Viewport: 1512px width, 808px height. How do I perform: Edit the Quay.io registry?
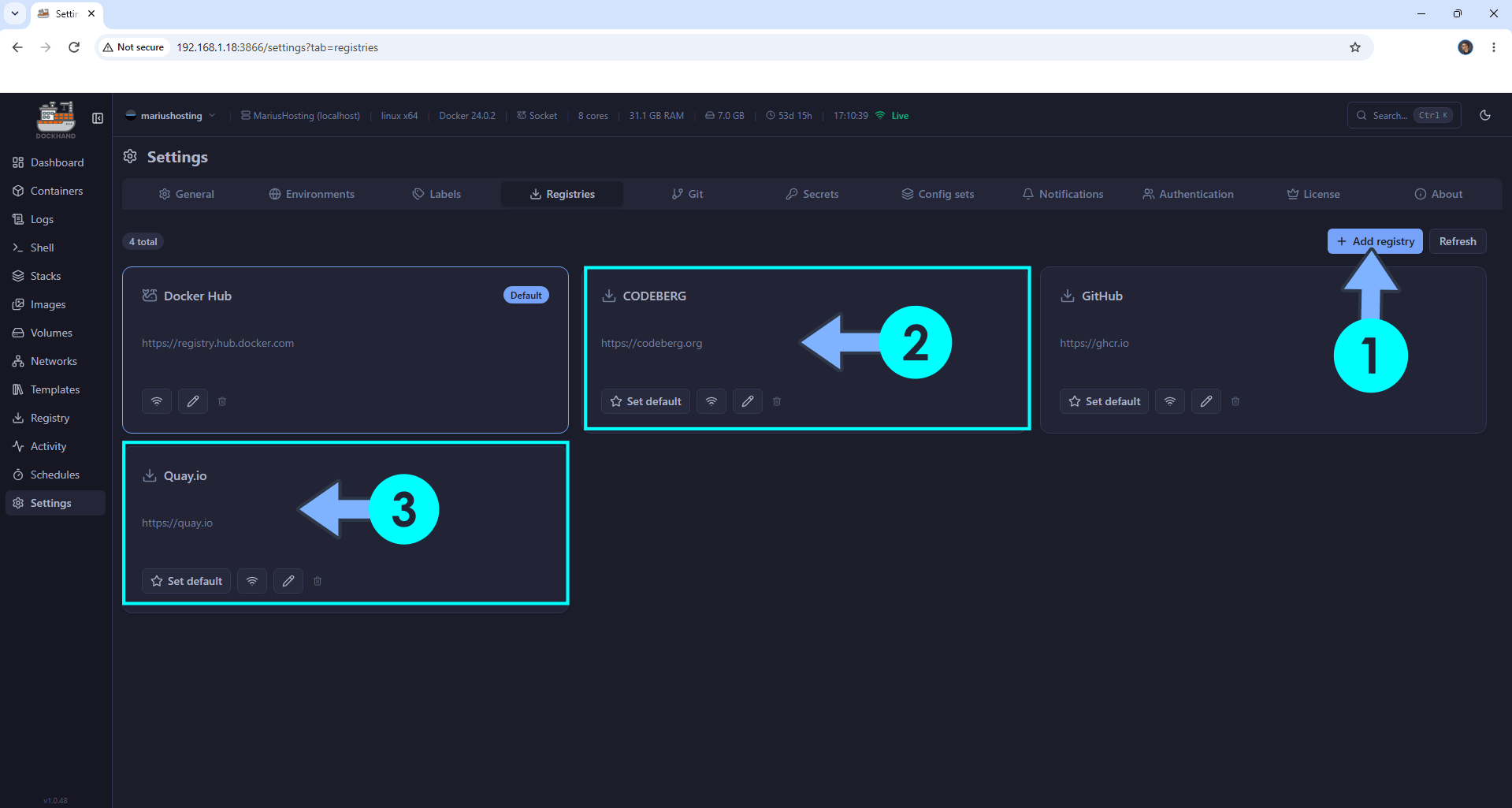[x=288, y=581]
